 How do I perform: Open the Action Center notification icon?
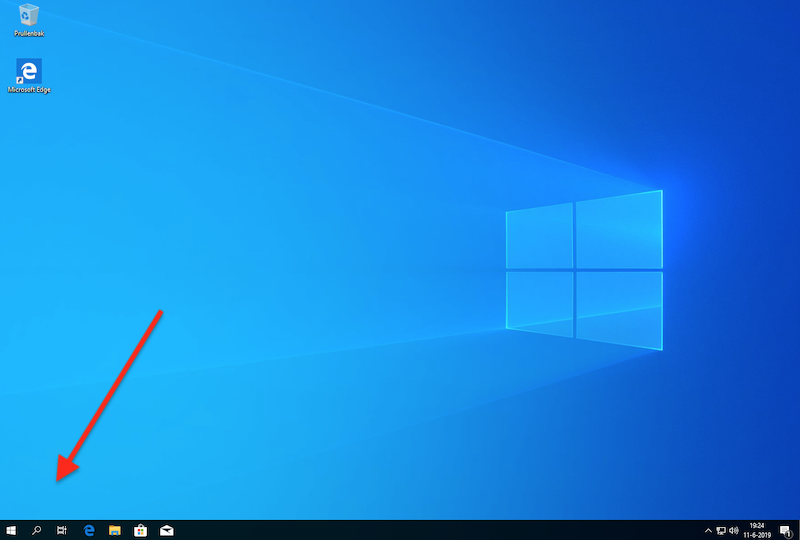786,530
